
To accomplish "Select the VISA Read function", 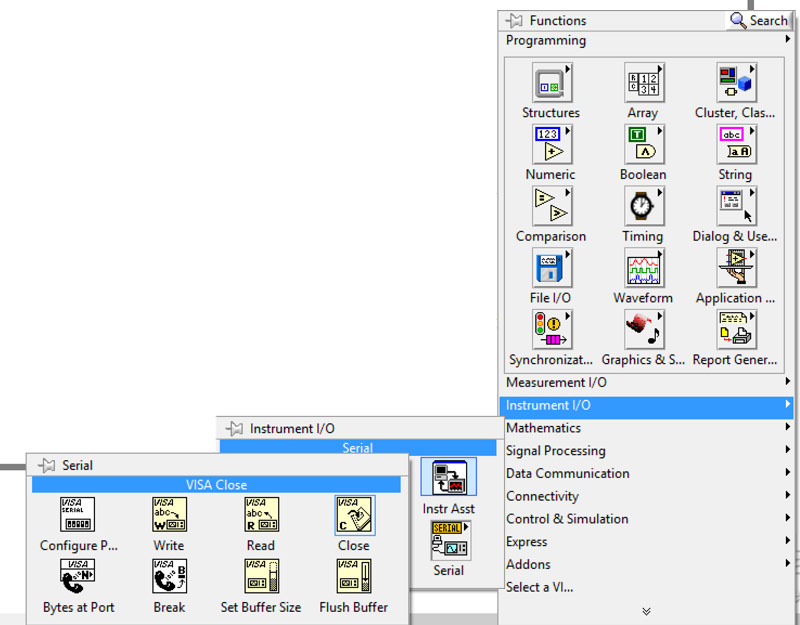I will point(261,515).
